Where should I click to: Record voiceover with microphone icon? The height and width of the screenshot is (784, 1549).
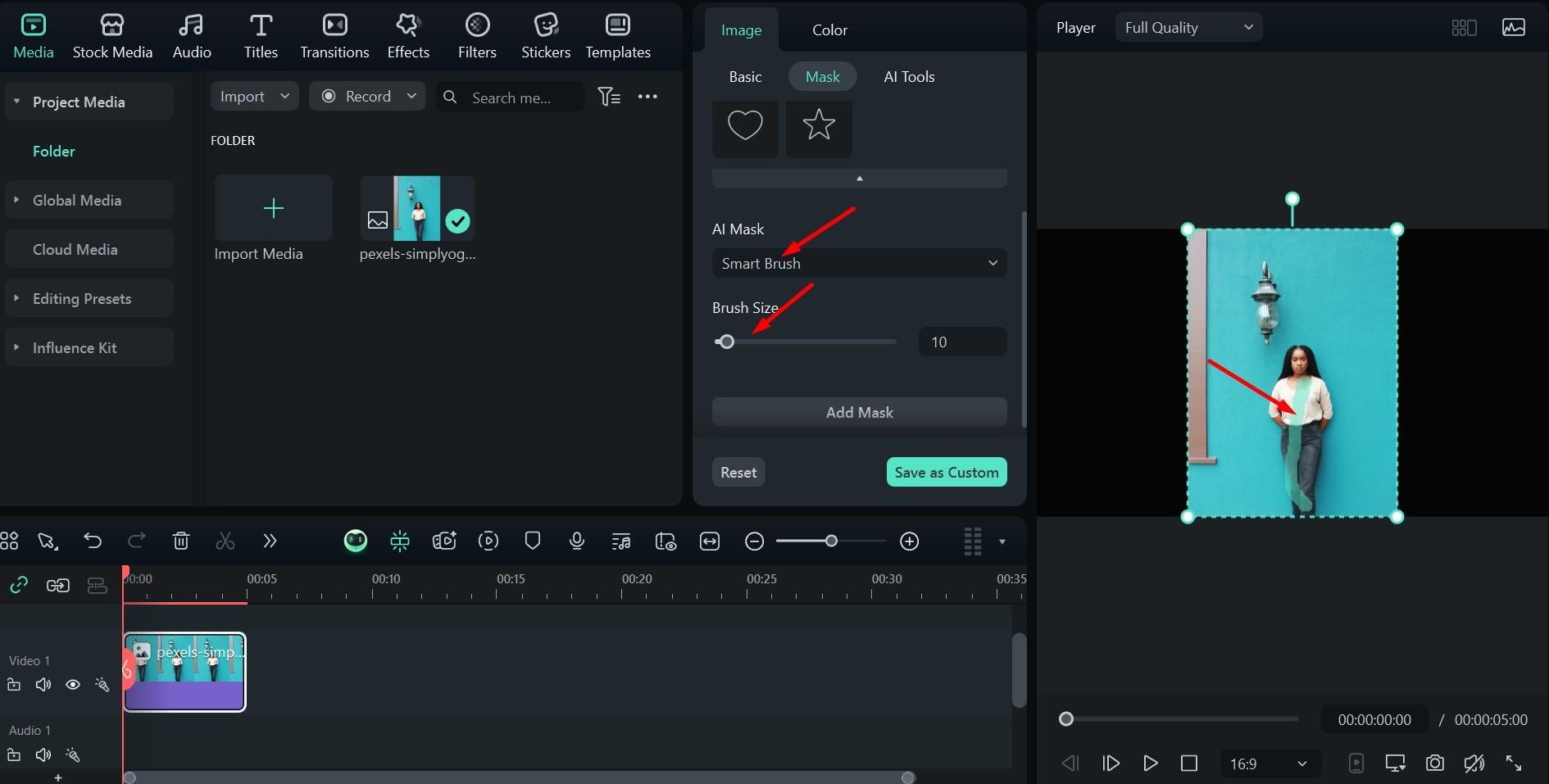pyautogui.click(x=577, y=541)
